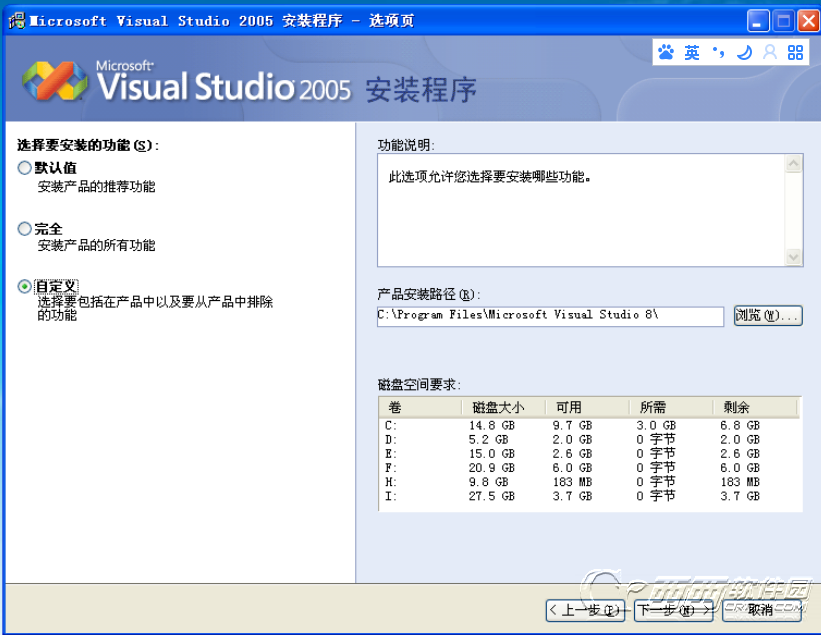This screenshot has height=635, width=821.
Task: Open the user account icon in IME bar
Action: click(x=770, y=53)
